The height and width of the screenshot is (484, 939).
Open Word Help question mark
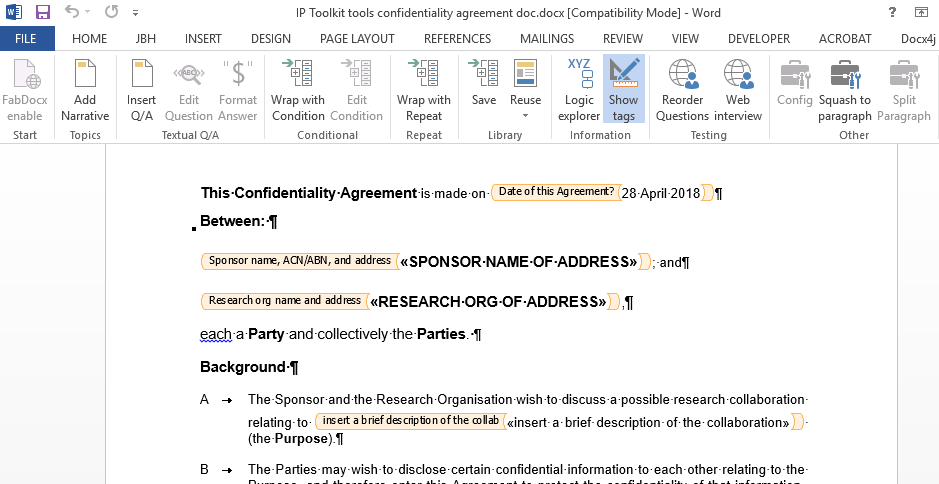click(x=892, y=12)
